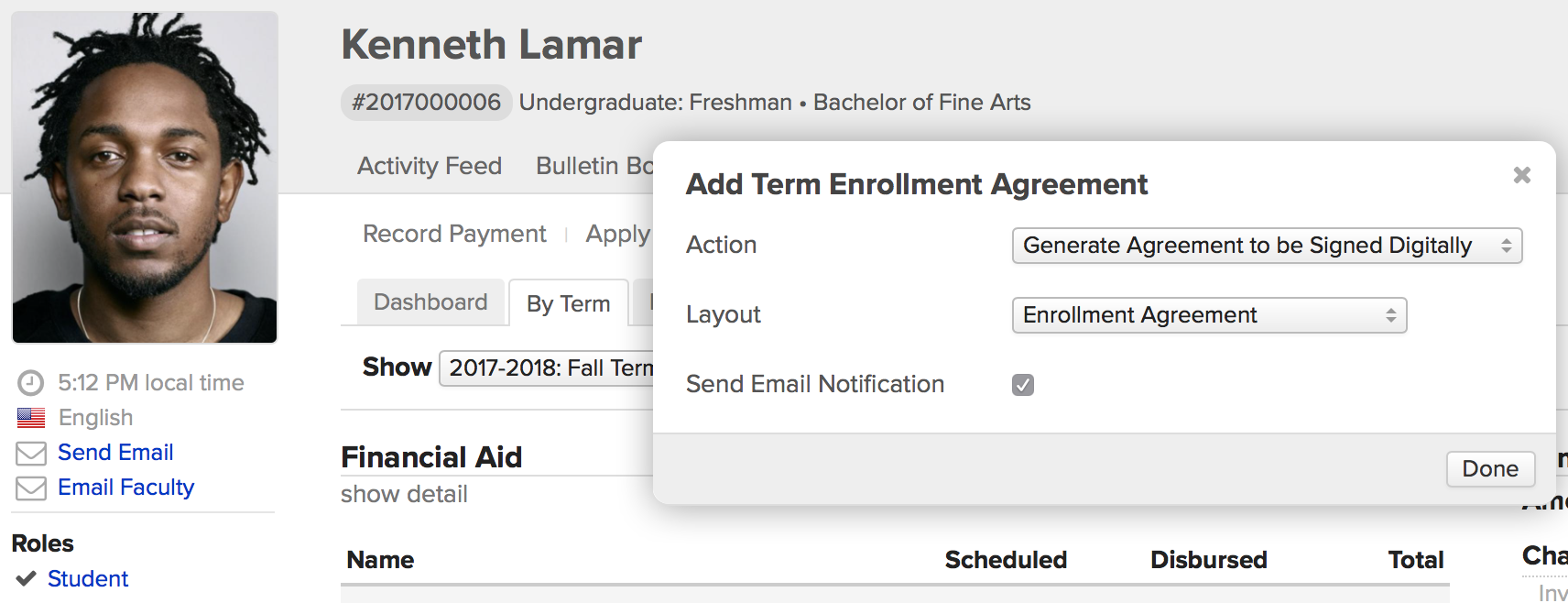Click the Student role link
The width and height of the screenshot is (1568, 603).
tap(88, 579)
